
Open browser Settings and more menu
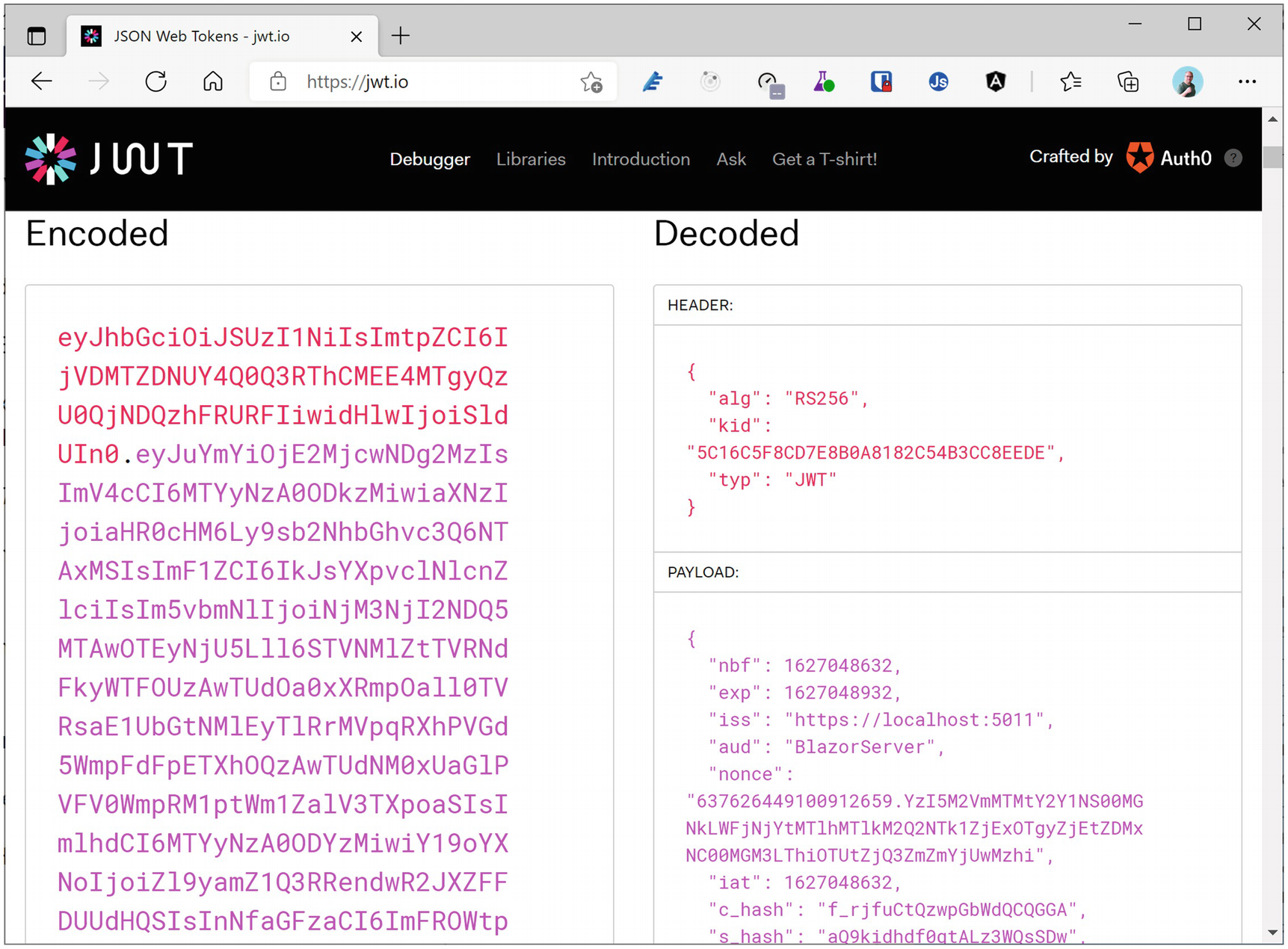tap(1246, 82)
